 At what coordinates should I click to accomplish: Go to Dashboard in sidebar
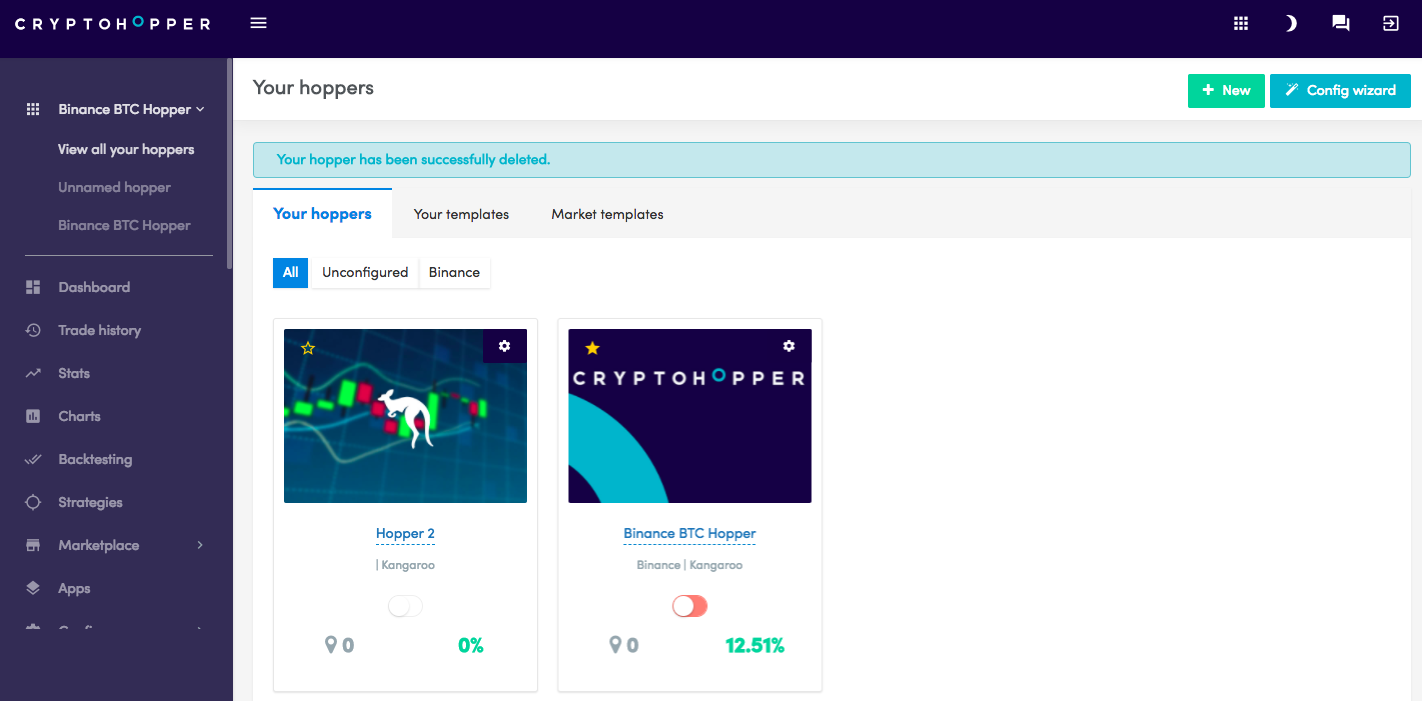click(94, 287)
